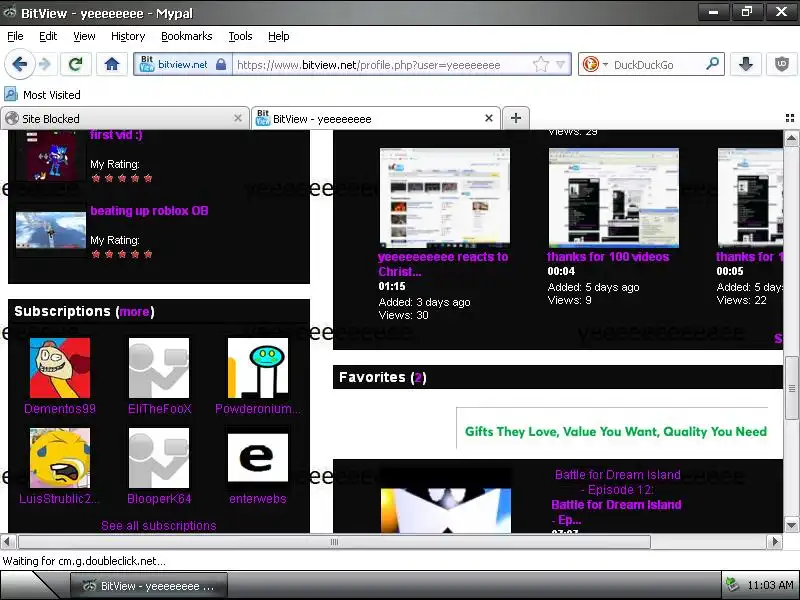The width and height of the screenshot is (800, 600).
Task: Open enterwebs 'e' avatar
Action: tap(258, 458)
